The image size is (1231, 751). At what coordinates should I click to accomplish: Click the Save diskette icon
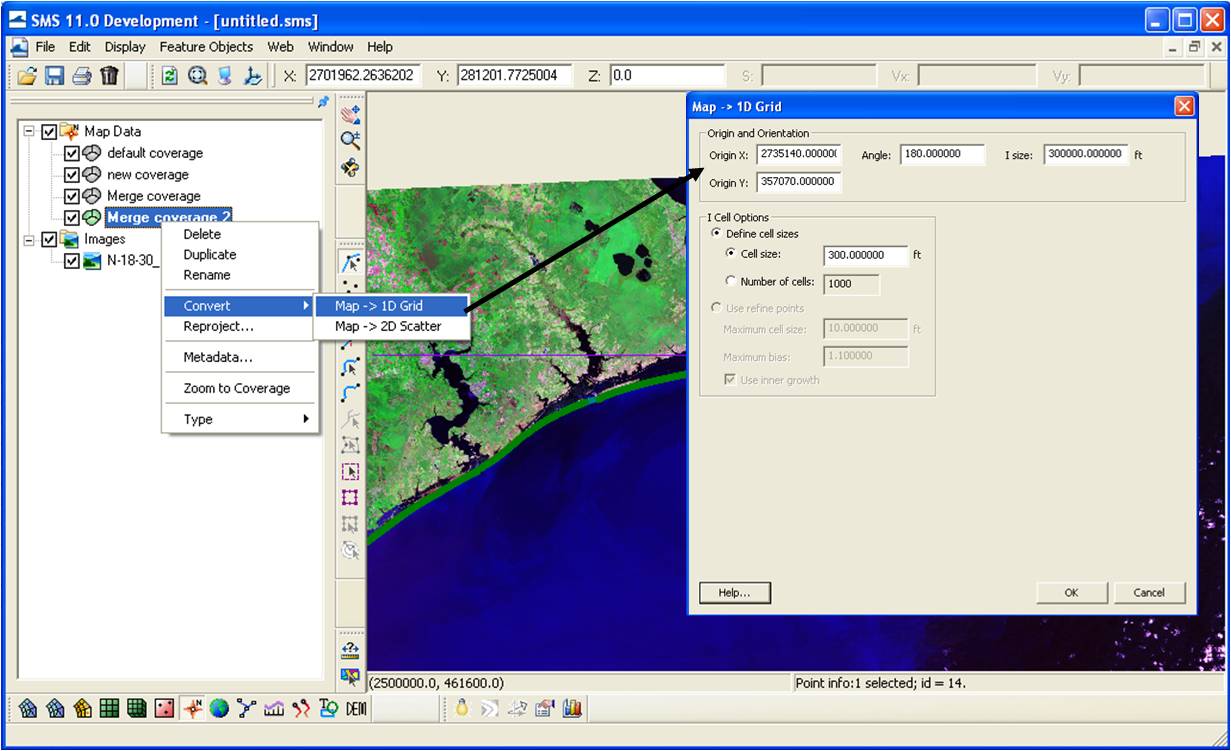pos(54,75)
